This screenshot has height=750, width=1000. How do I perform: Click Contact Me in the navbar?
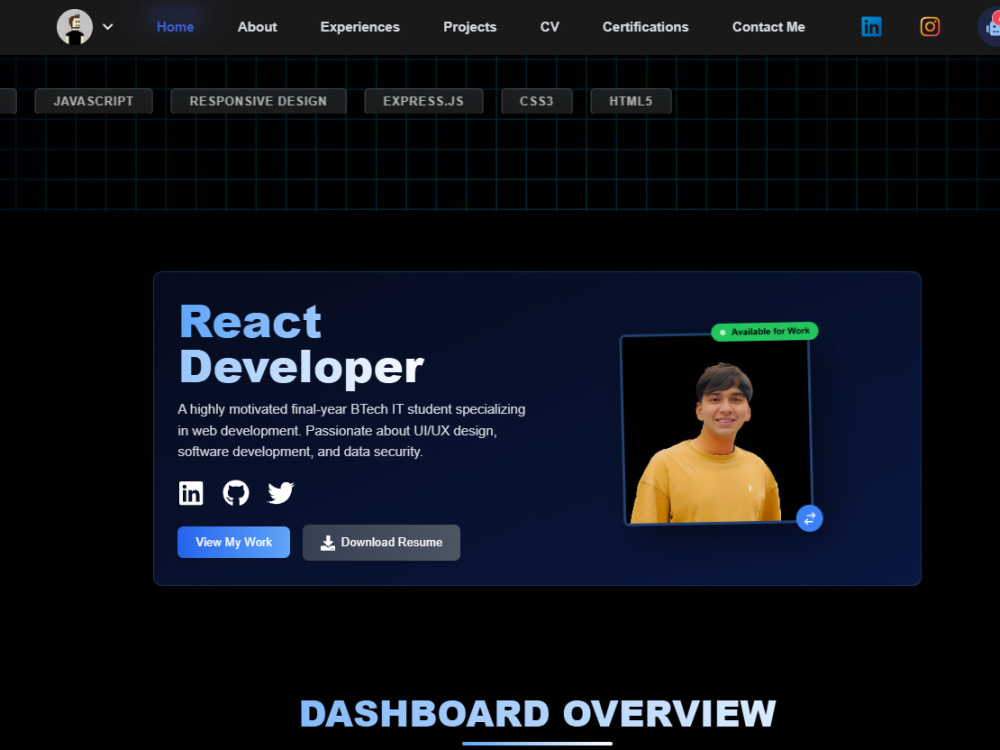[768, 27]
